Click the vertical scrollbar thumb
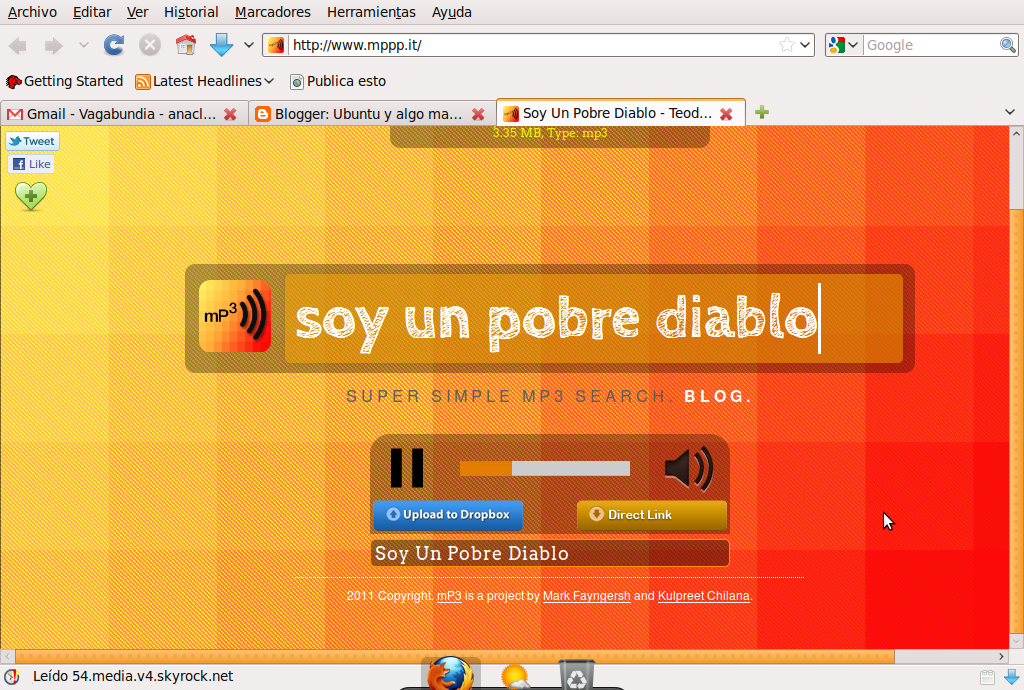Viewport: 1024px width, 690px height. (1016, 421)
